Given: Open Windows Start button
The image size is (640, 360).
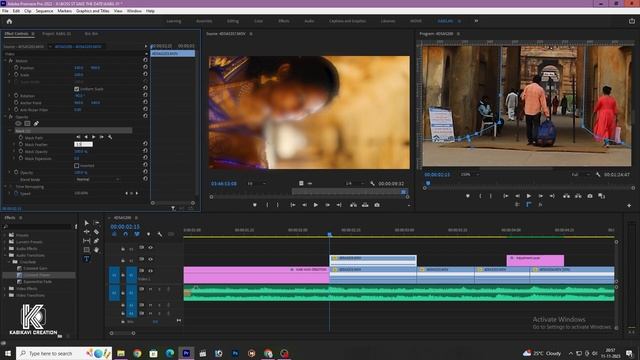Looking at the screenshot, I should tap(8, 353).
